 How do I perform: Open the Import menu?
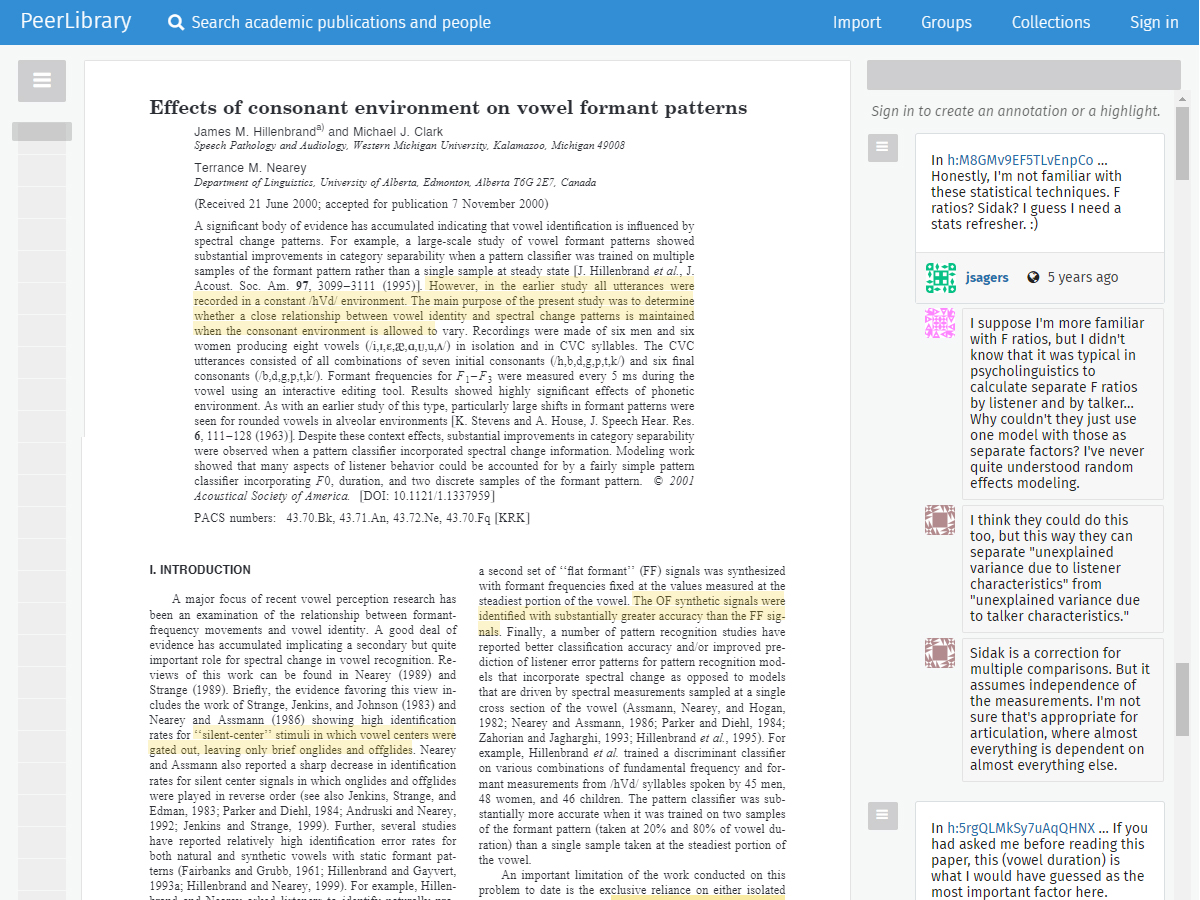click(857, 22)
